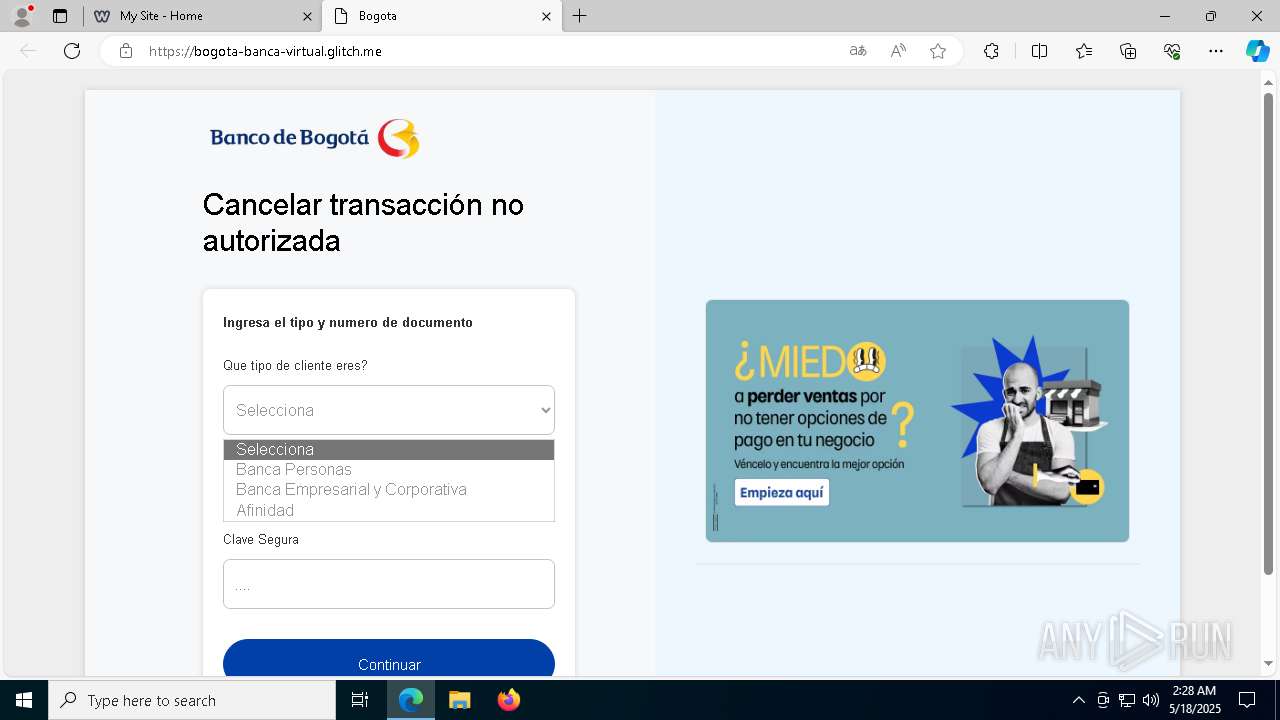Viewport: 1280px width, 720px height.
Task: Click the taskbar search box
Action: [x=192, y=700]
